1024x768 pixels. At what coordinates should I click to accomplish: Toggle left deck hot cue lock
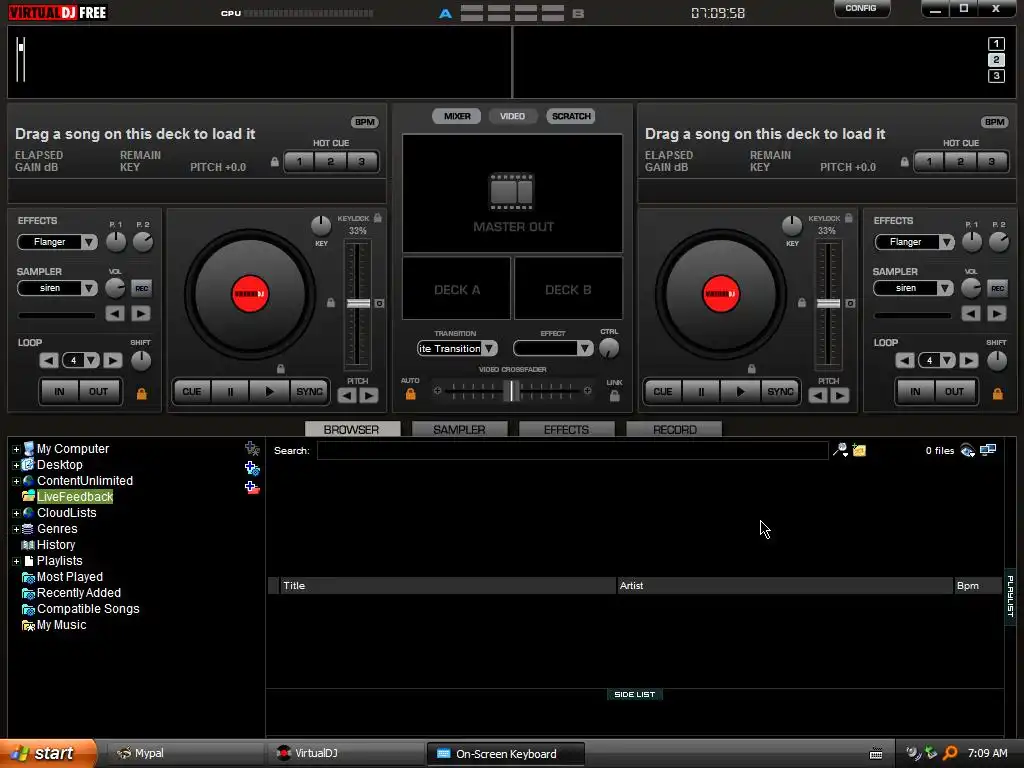(x=274, y=162)
